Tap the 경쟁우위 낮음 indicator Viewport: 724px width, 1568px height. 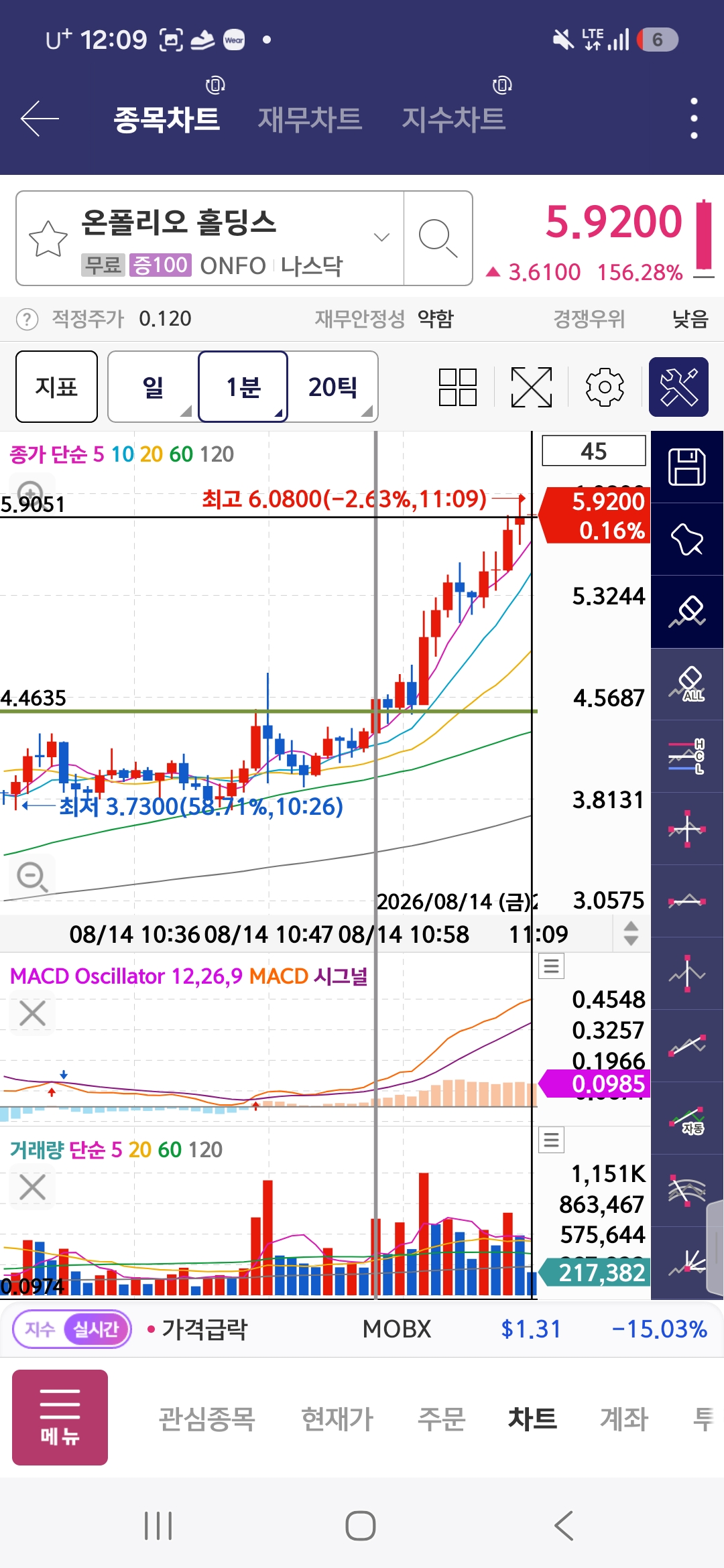(631, 319)
